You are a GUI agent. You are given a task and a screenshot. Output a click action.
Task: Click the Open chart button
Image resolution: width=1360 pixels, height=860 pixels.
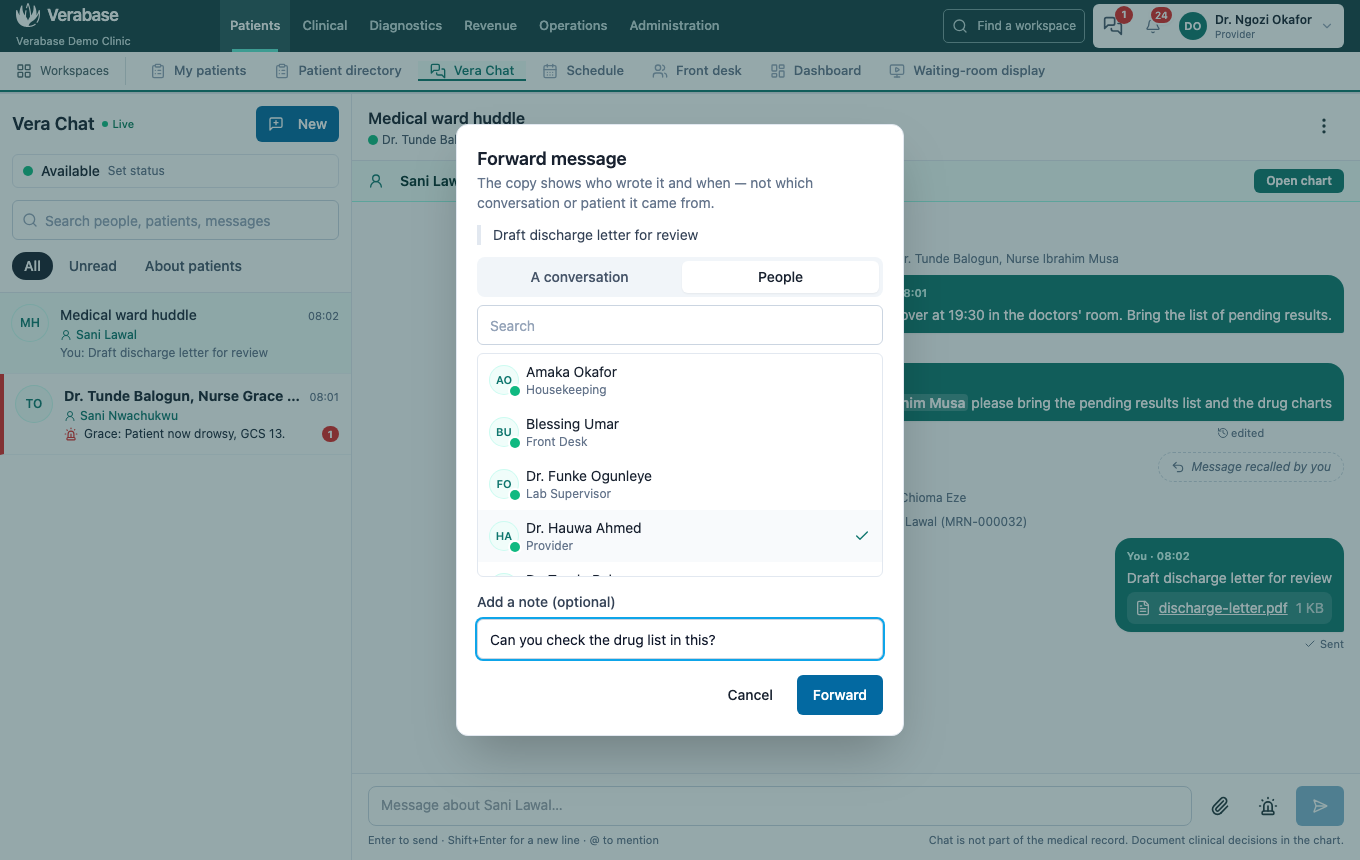tap(1299, 181)
